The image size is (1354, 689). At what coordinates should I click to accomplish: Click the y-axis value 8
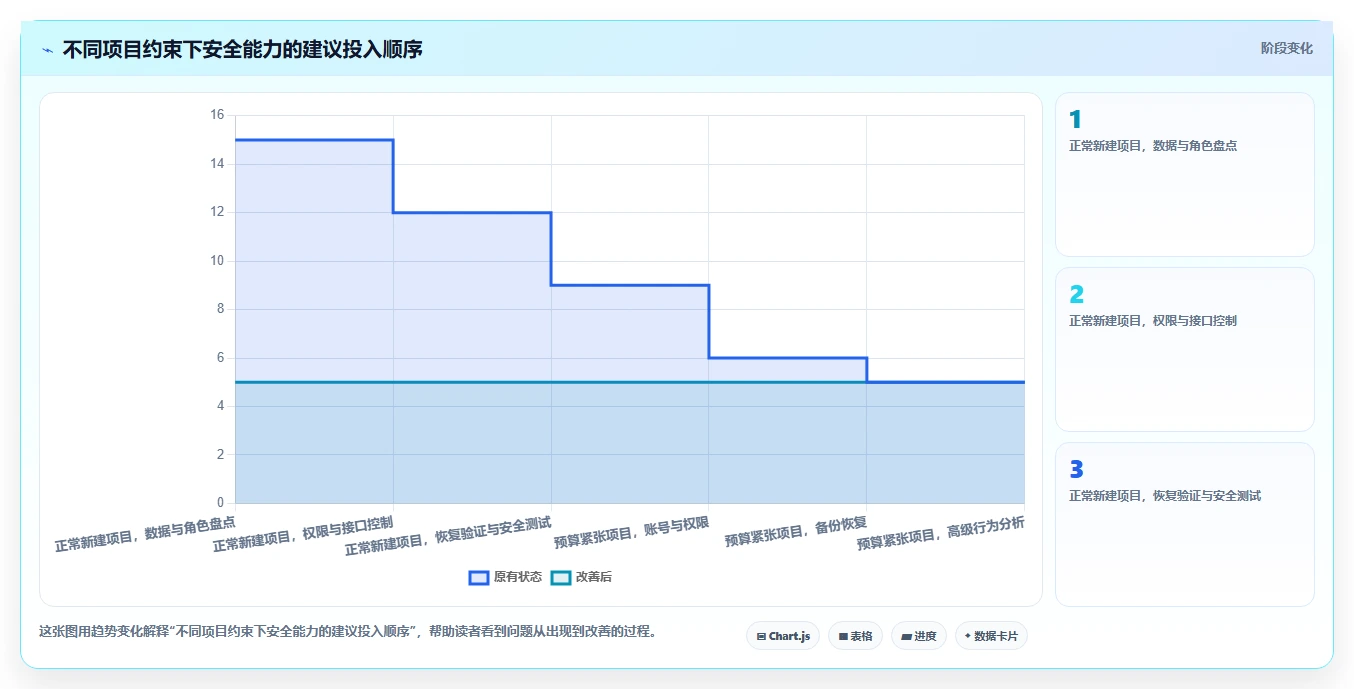(221, 309)
